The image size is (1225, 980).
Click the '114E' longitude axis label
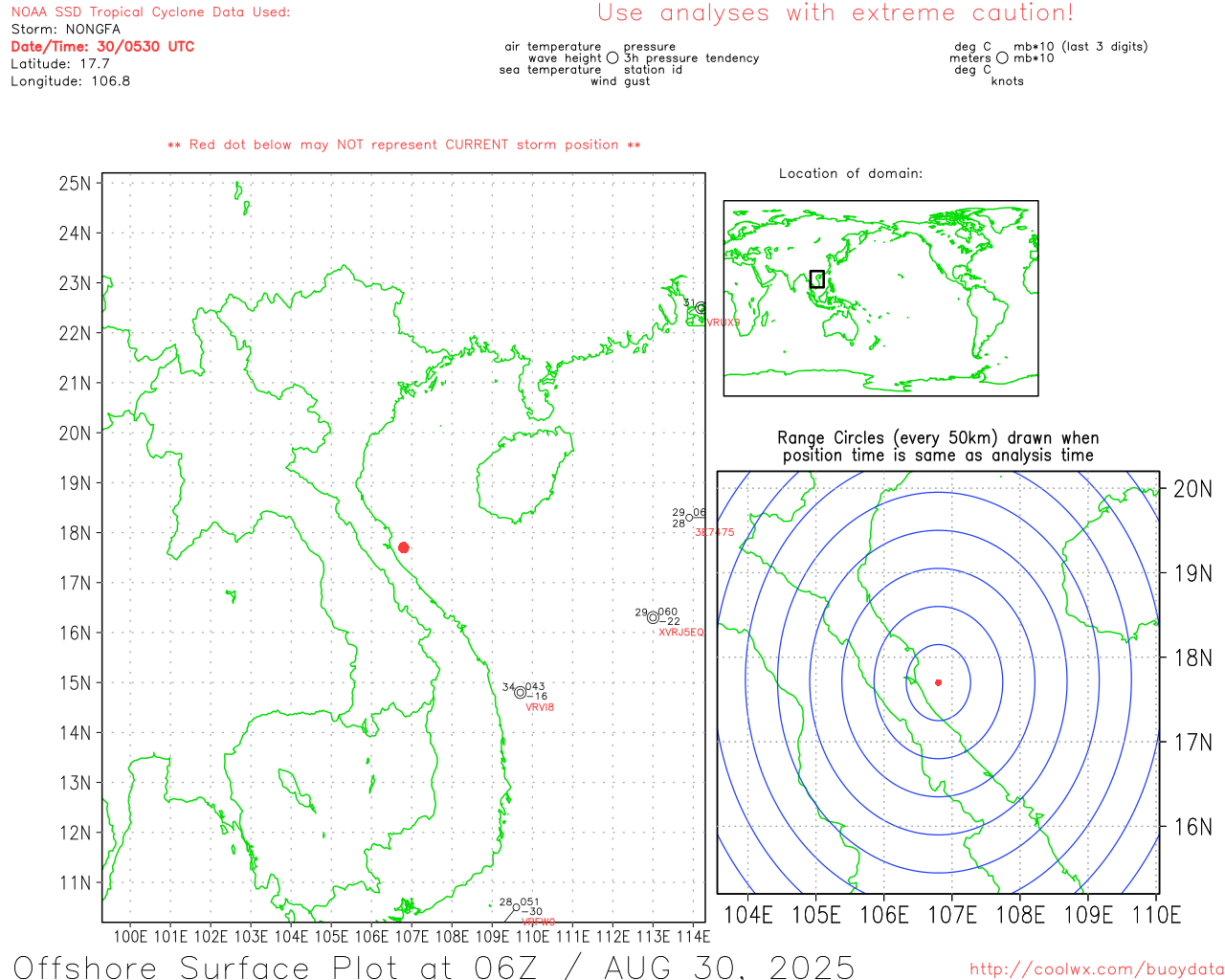pyautogui.click(x=693, y=937)
